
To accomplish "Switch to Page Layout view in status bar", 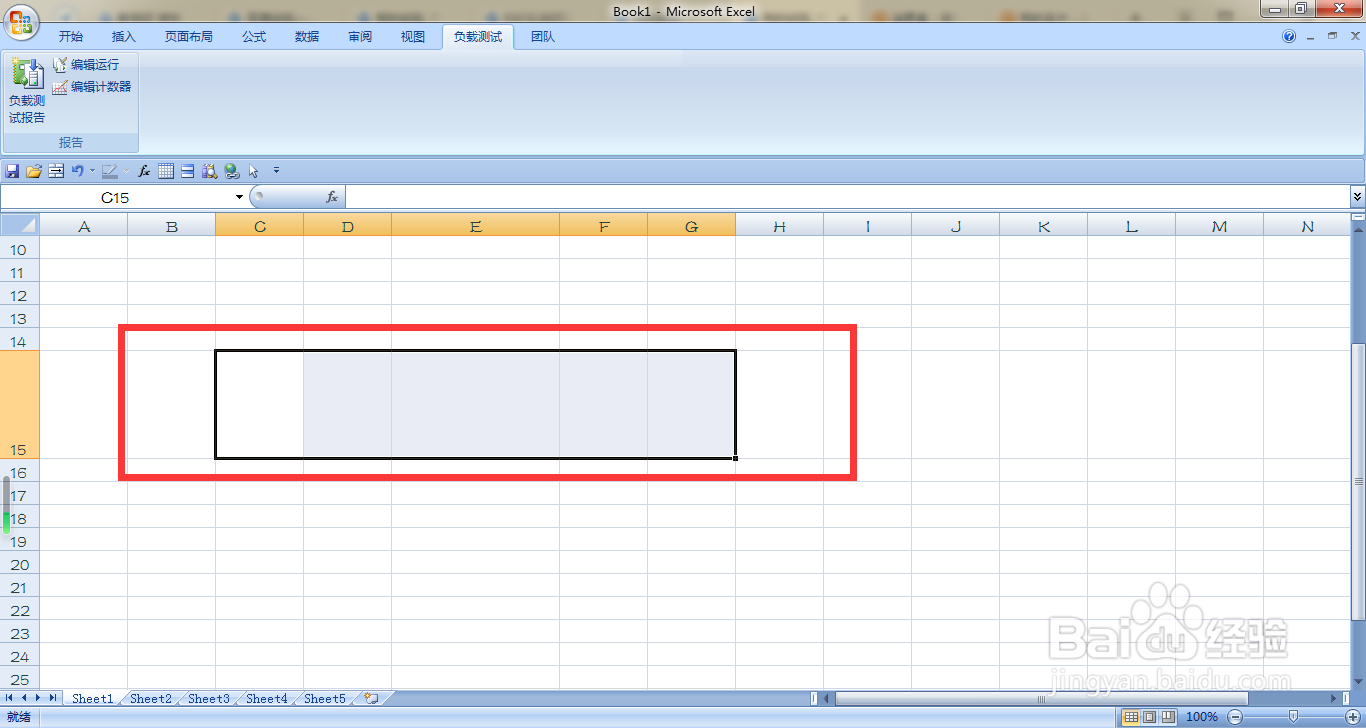I will [x=1149, y=717].
